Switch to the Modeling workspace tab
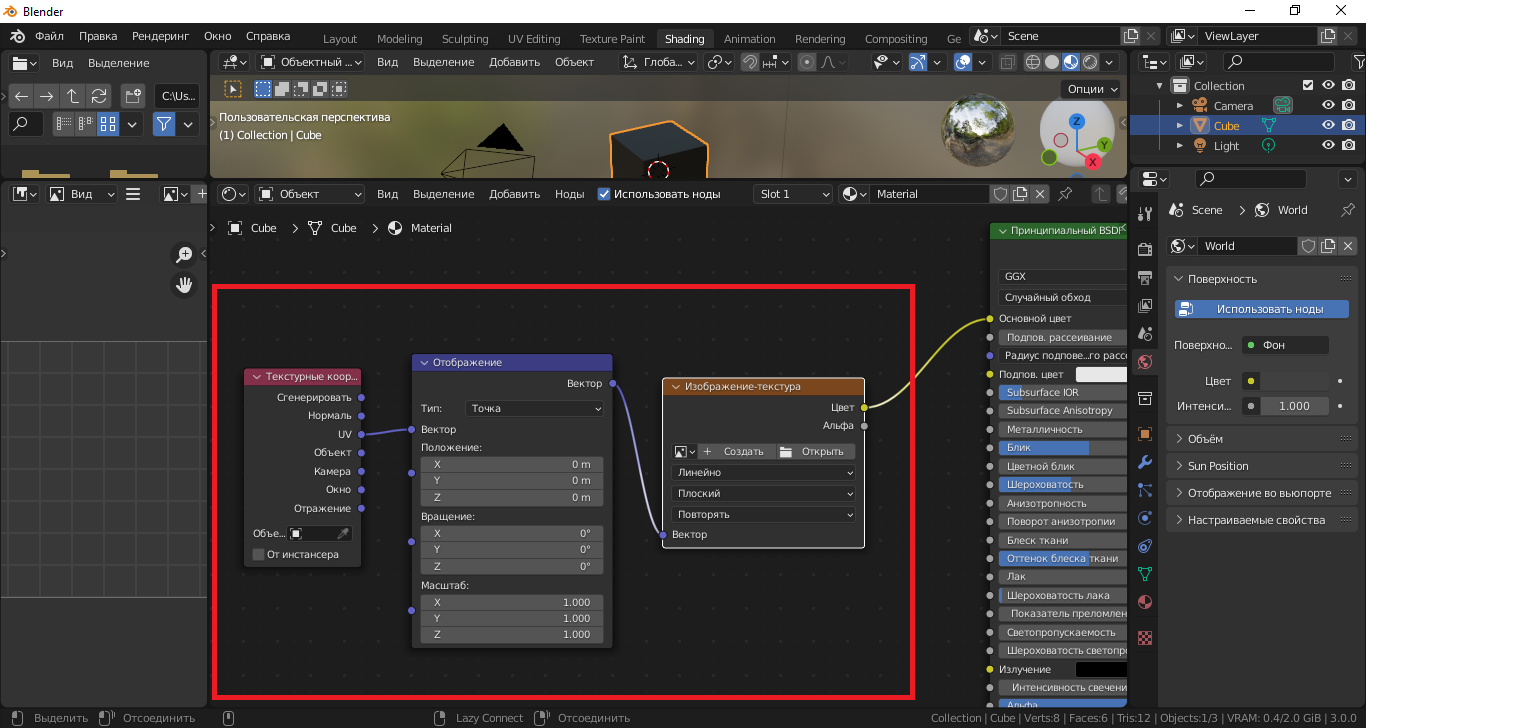This screenshot has width=1522, height=728. (x=399, y=39)
